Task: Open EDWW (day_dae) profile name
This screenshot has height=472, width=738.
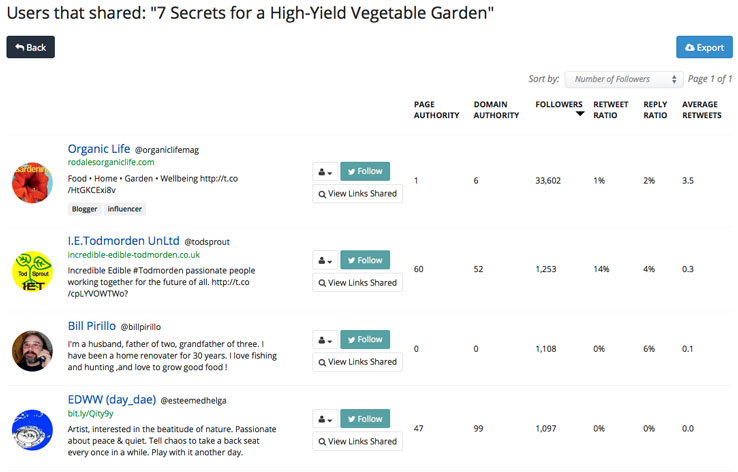Action: (x=111, y=399)
